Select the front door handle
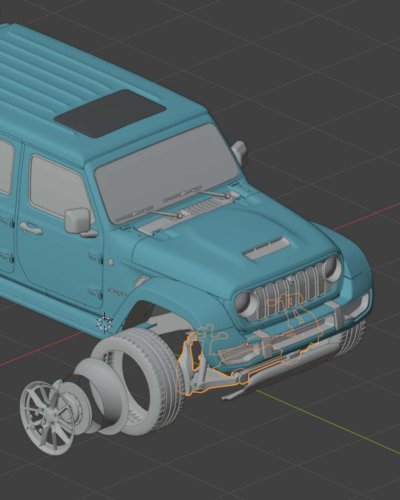This screenshot has width=400, height=500. click(31, 228)
